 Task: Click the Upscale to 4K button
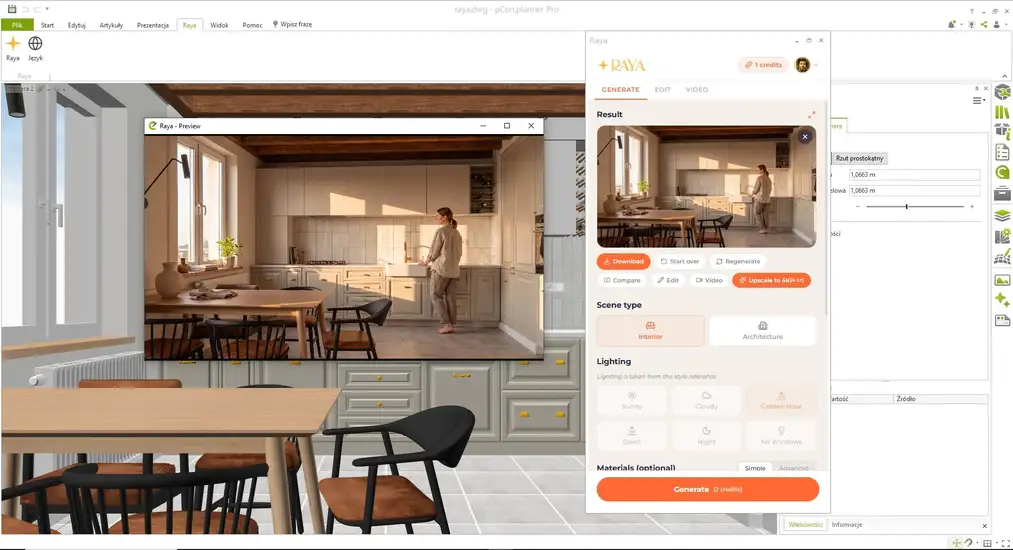771,280
